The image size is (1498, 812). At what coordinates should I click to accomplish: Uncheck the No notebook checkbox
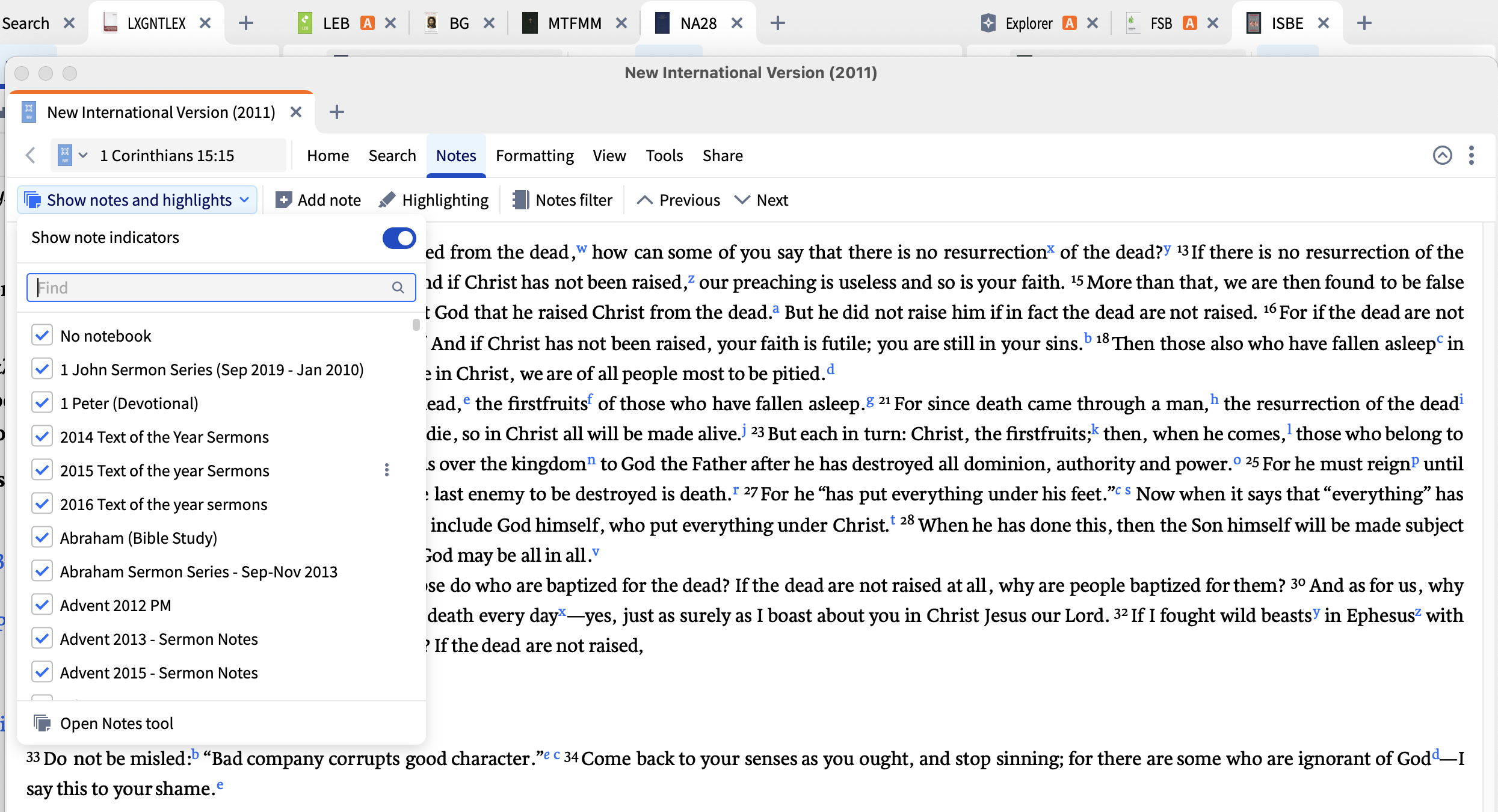[42, 335]
